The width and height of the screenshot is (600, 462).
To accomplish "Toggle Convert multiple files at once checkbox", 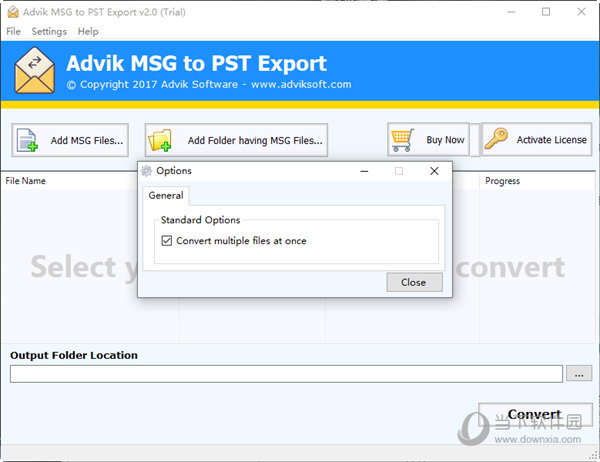I will pos(166,241).
